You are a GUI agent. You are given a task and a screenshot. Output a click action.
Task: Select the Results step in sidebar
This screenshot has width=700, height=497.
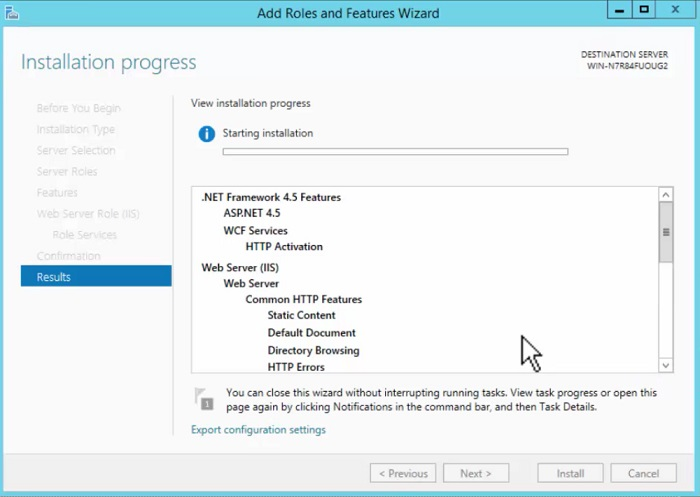point(96,276)
